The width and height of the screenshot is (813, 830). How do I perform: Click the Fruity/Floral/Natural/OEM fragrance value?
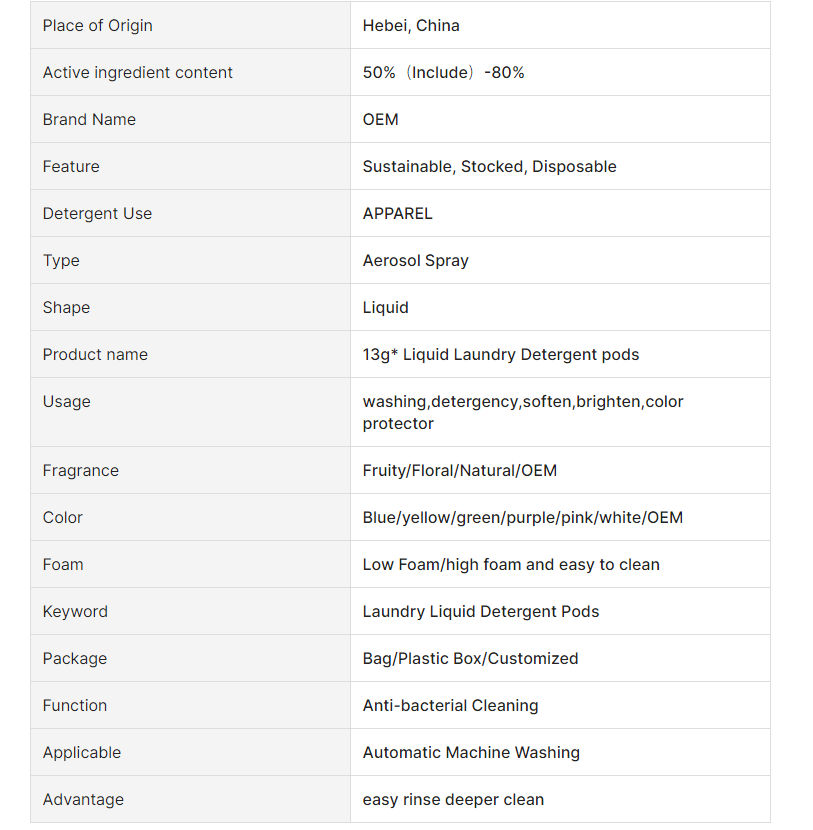pos(459,471)
